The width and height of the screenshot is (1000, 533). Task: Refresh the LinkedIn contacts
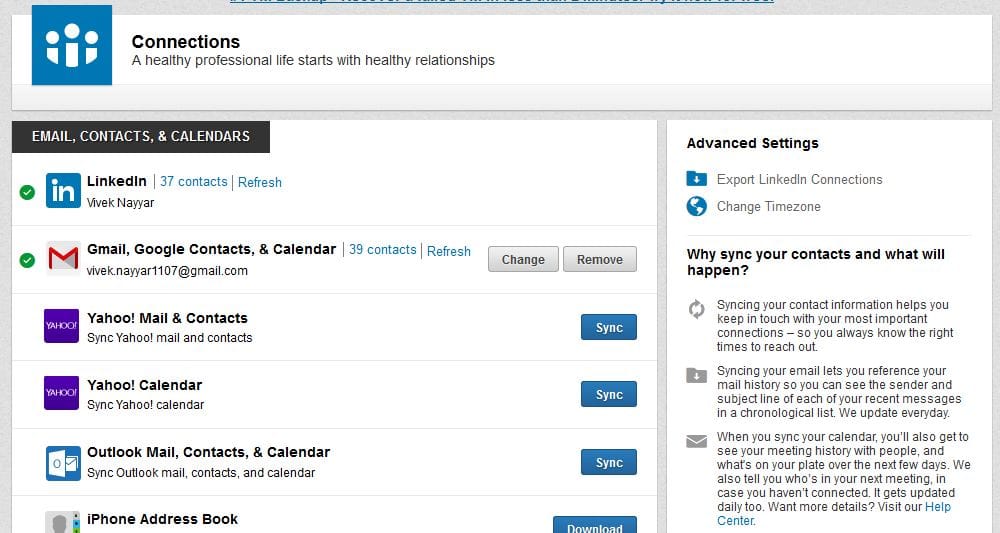(260, 182)
